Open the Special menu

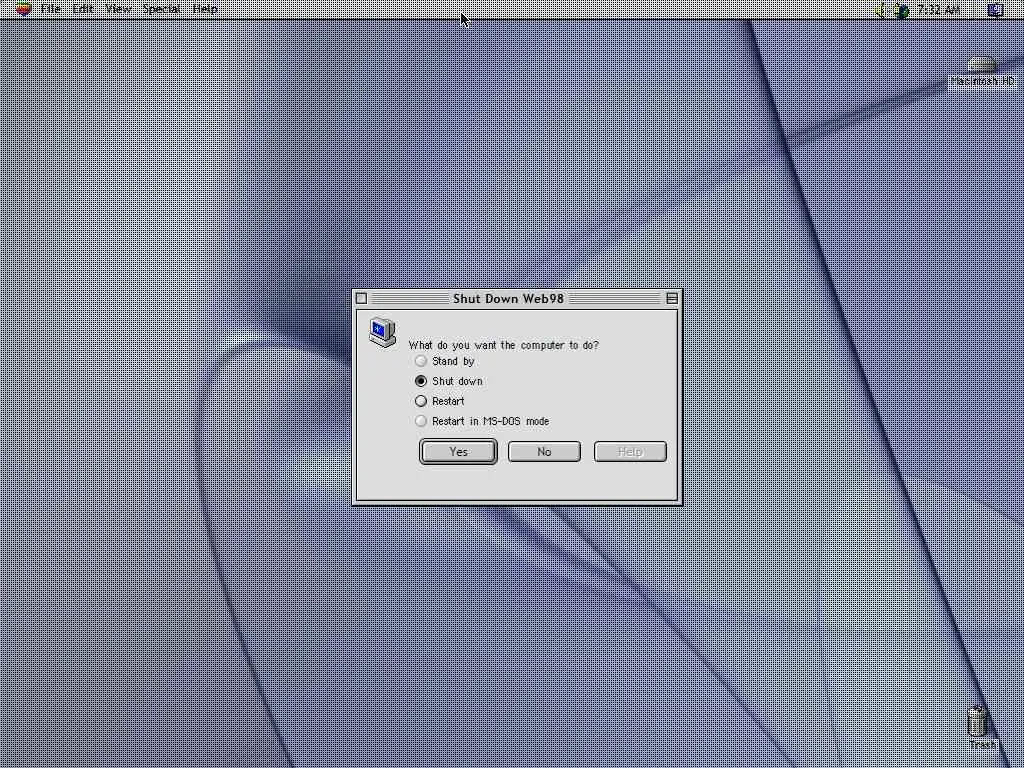pos(162,9)
